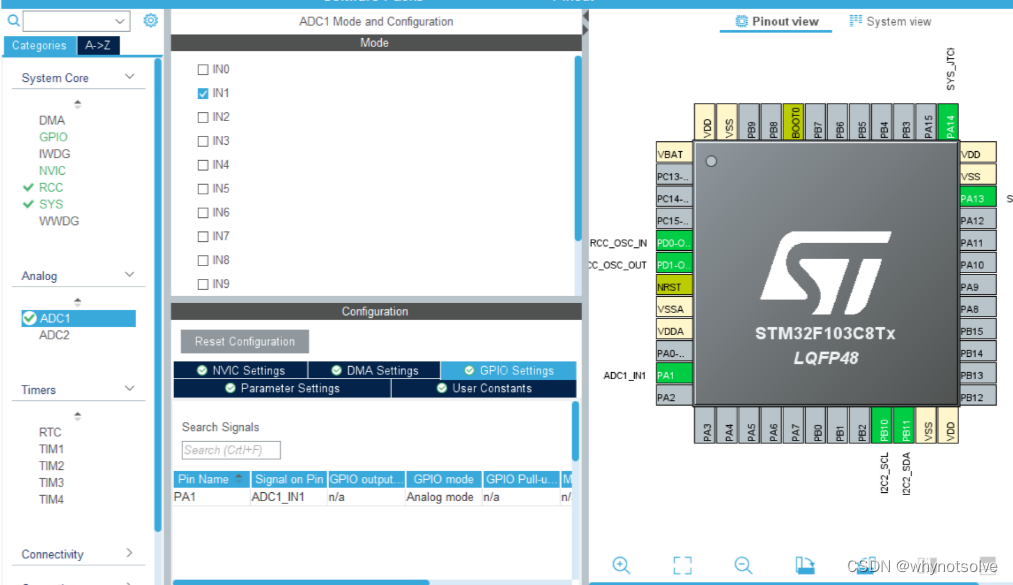This screenshot has height=585, width=1013.
Task: Click the Search Signals input field
Action: point(231,450)
